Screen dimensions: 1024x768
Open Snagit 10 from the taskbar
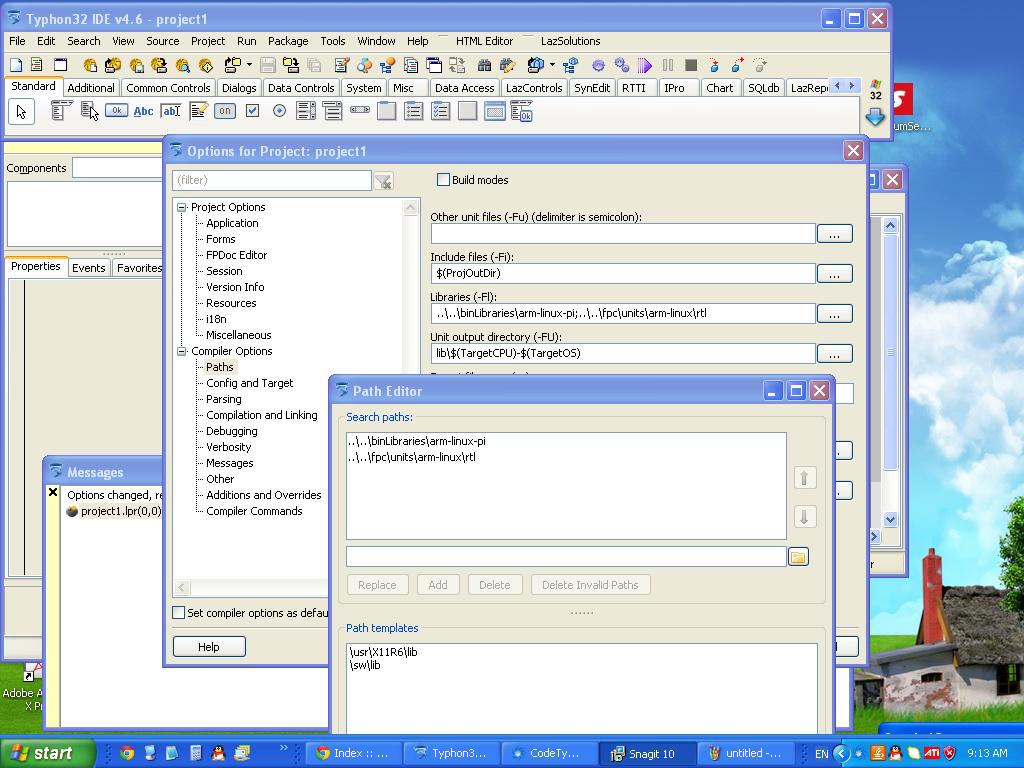tap(646, 754)
